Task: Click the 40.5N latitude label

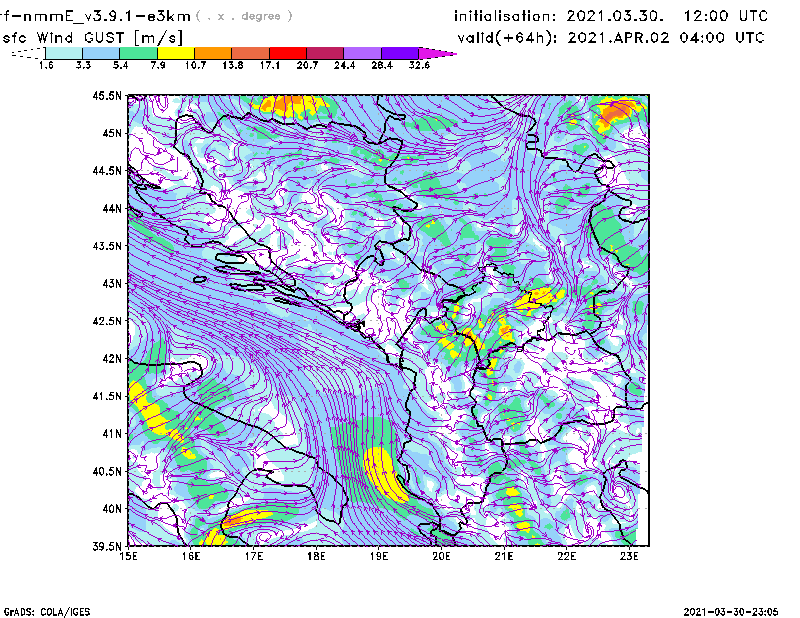Action: pos(107,472)
